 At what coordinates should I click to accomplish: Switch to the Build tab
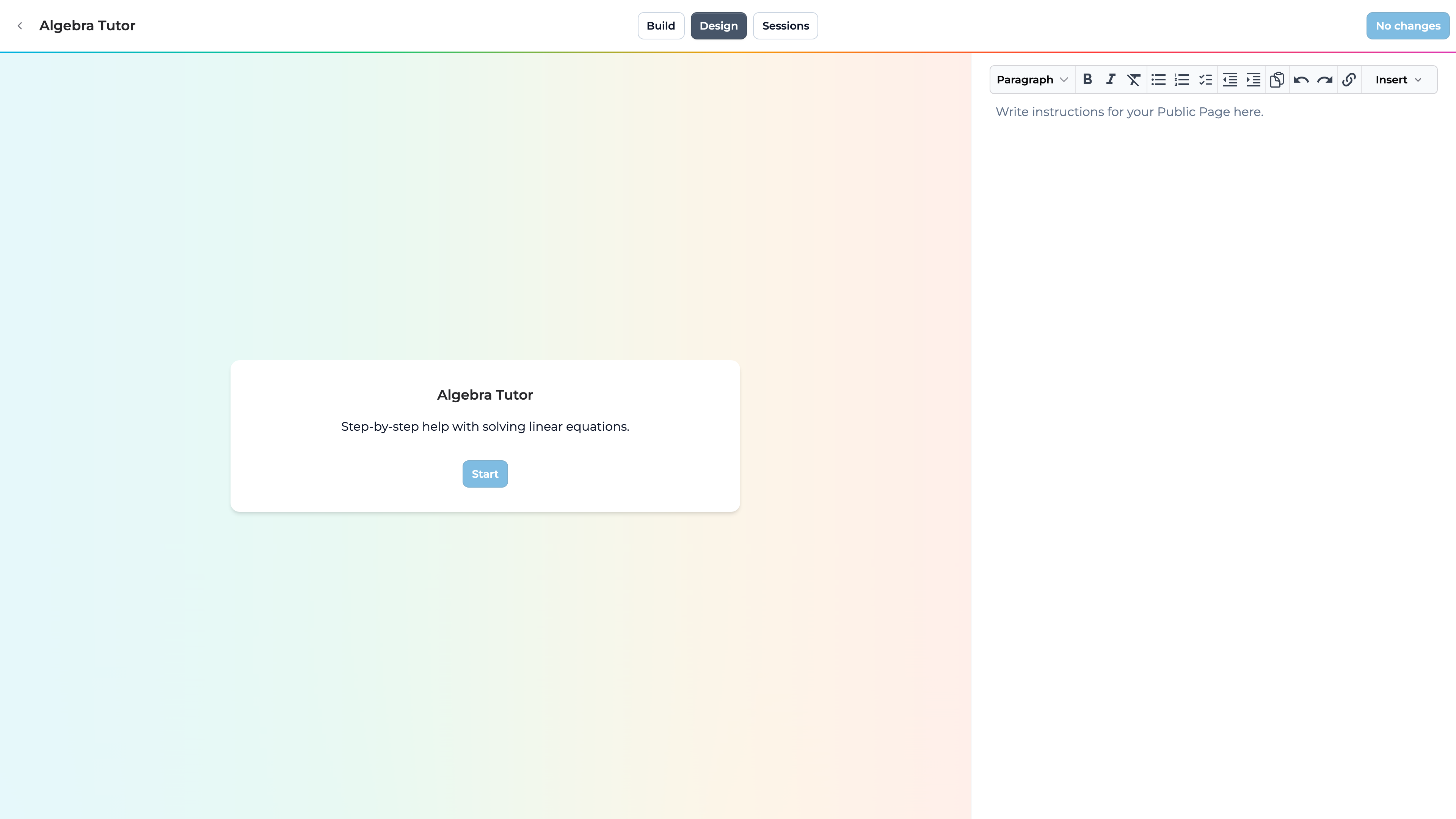point(661,26)
